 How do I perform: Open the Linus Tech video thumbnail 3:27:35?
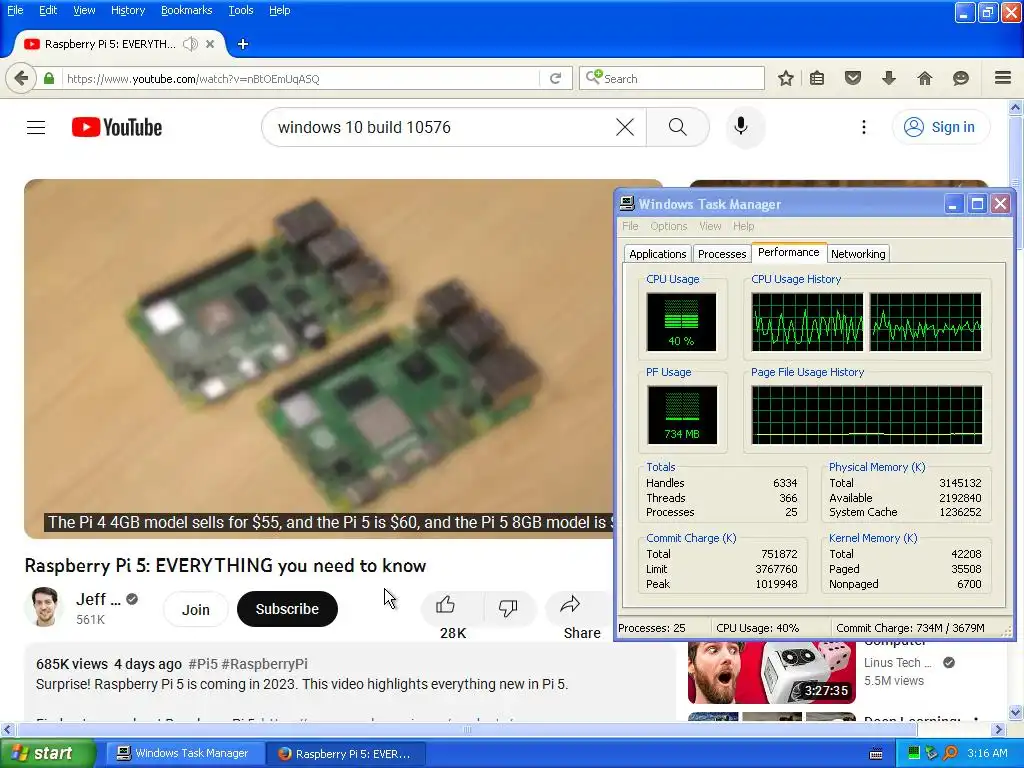772,672
